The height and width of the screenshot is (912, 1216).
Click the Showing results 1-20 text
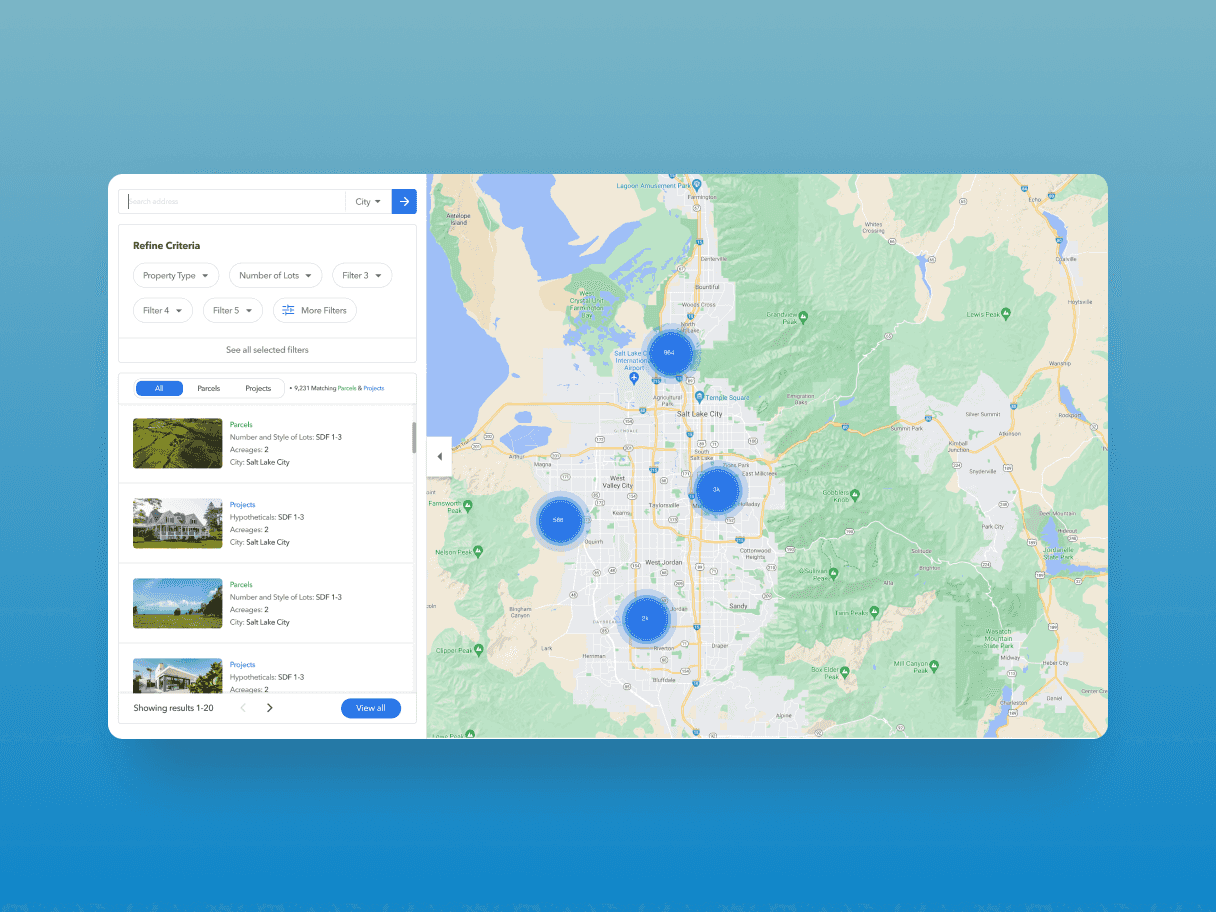(173, 708)
